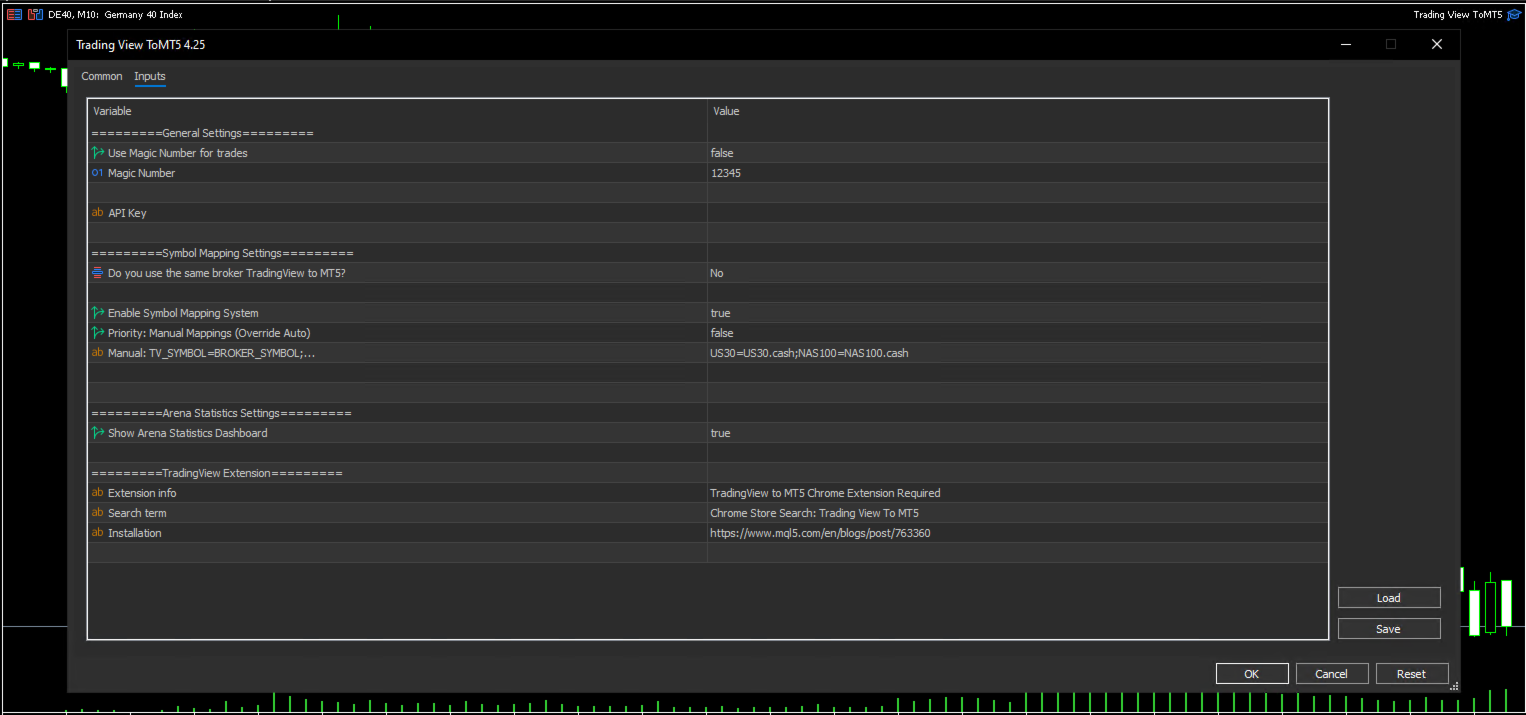Image resolution: width=1526 pixels, height=715 pixels.
Task: Click the second chart-bars icon in chart header
Action: [x=35, y=15]
